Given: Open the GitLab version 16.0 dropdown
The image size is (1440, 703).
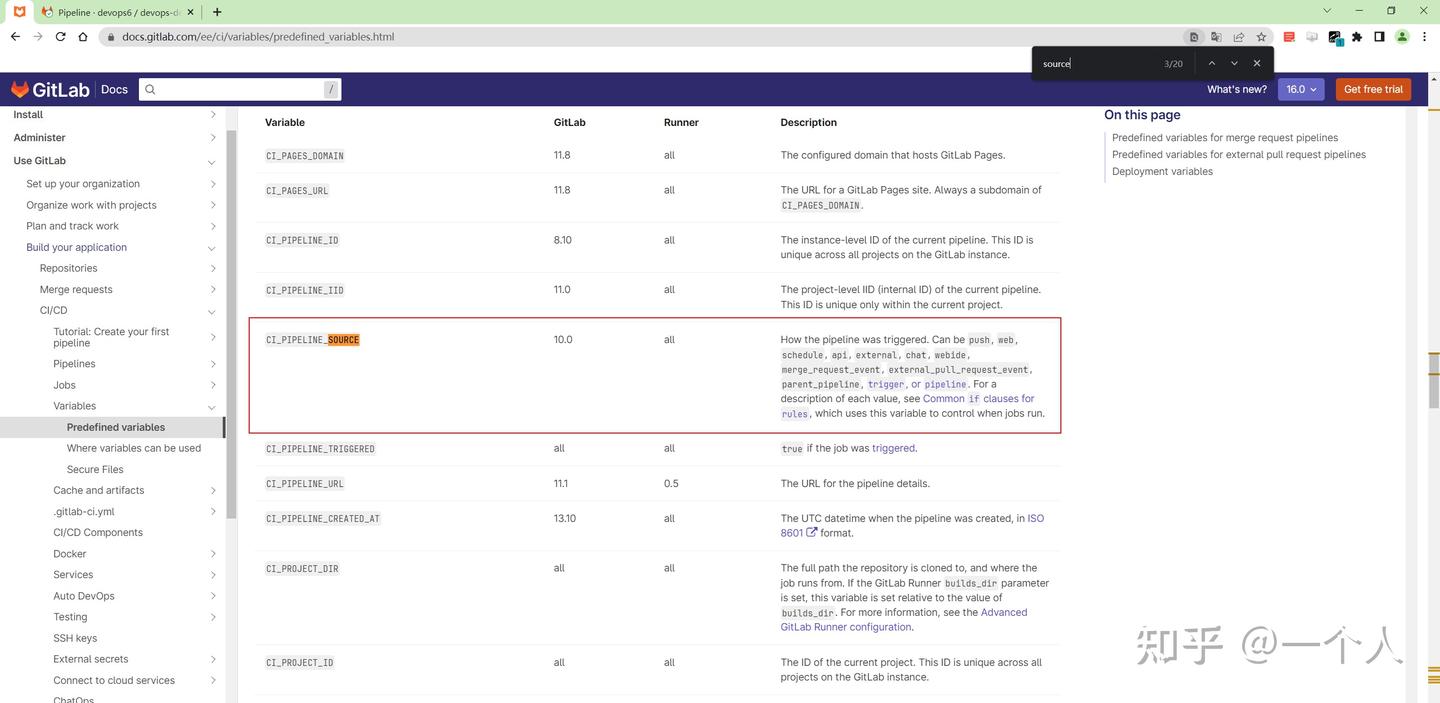Looking at the screenshot, I should point(1300,89).
